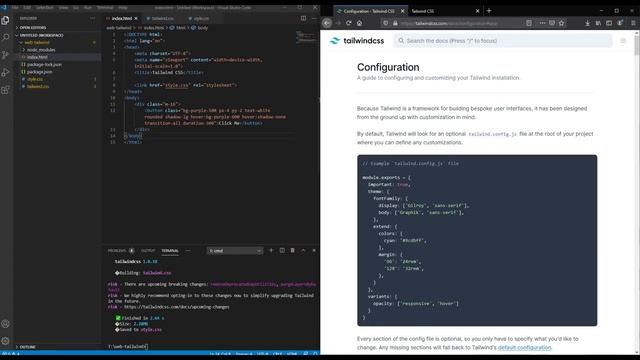Open the tracking protection shield icon in Firefox
This screenshot has width=640, height=360.
click(386, 23)
